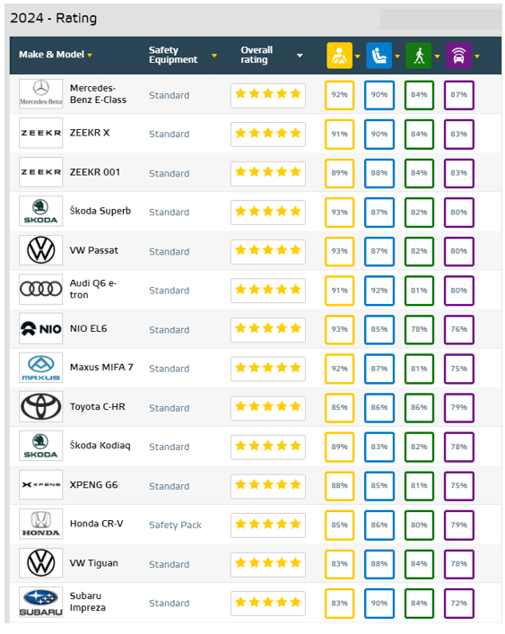Viewport: 505px width, 634px height.
Task: Click the purple Safety Assist icon
Action: click(459, 55)
